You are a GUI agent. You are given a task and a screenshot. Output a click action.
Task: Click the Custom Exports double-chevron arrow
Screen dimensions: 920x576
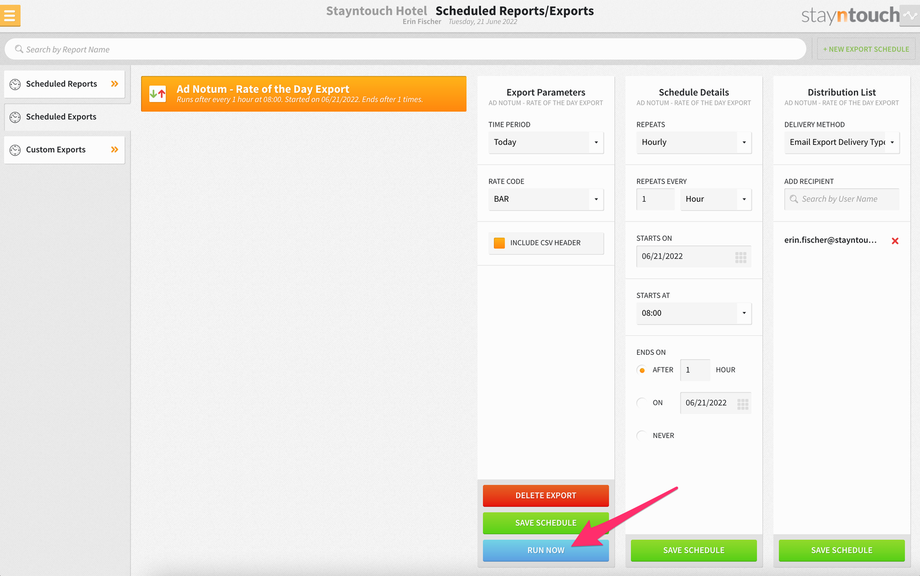coord(114,150)
